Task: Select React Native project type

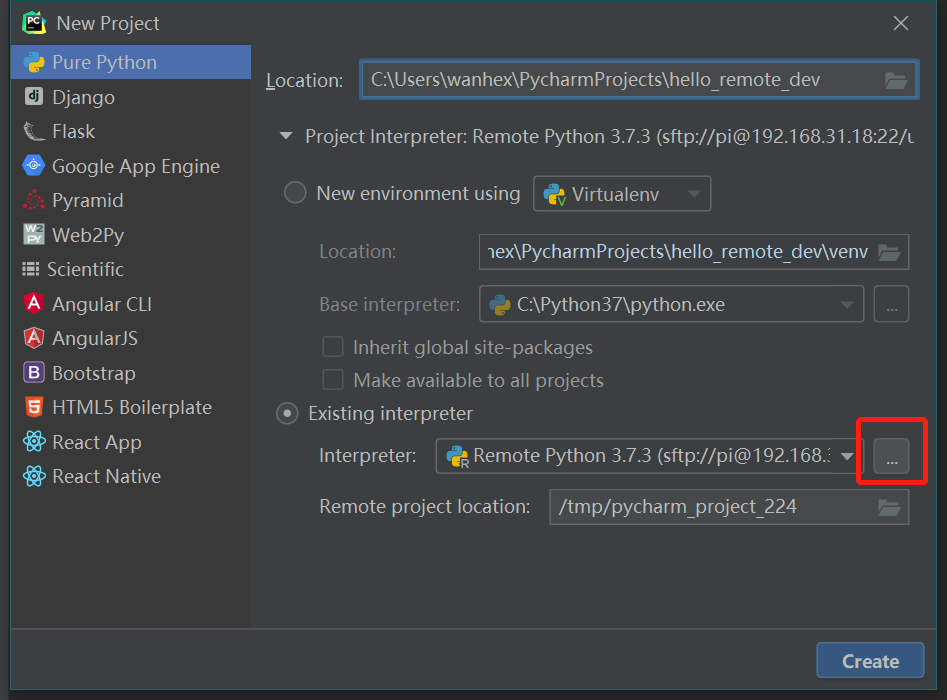Action: pos(105,476)
